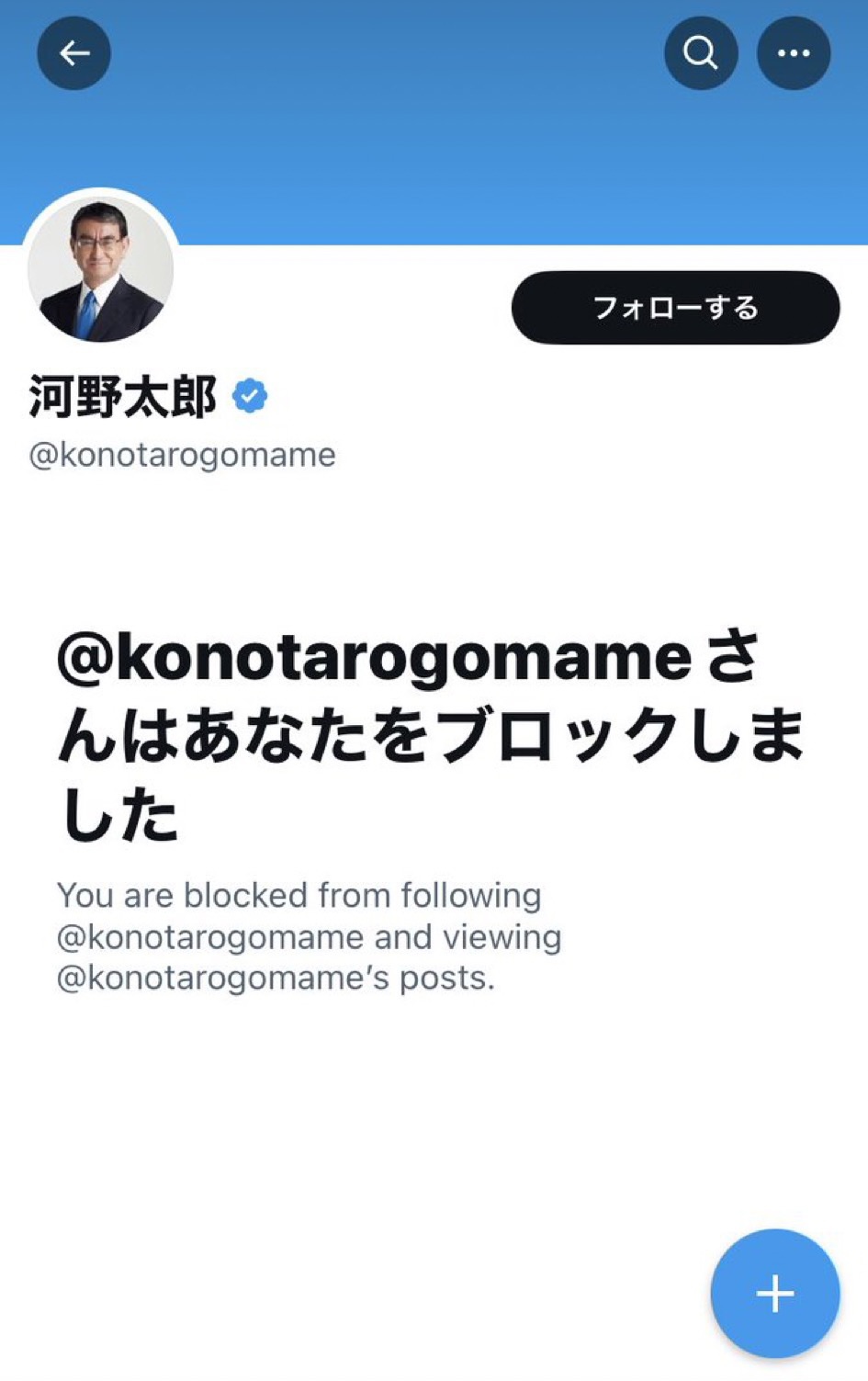Viewport: 868px width, 1381px height.
Task: Tap empty white area below message
Action: [367, 1149]
